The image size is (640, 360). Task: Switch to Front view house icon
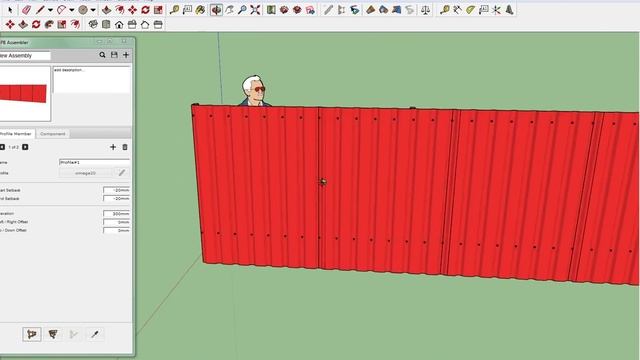click(119, 24)
